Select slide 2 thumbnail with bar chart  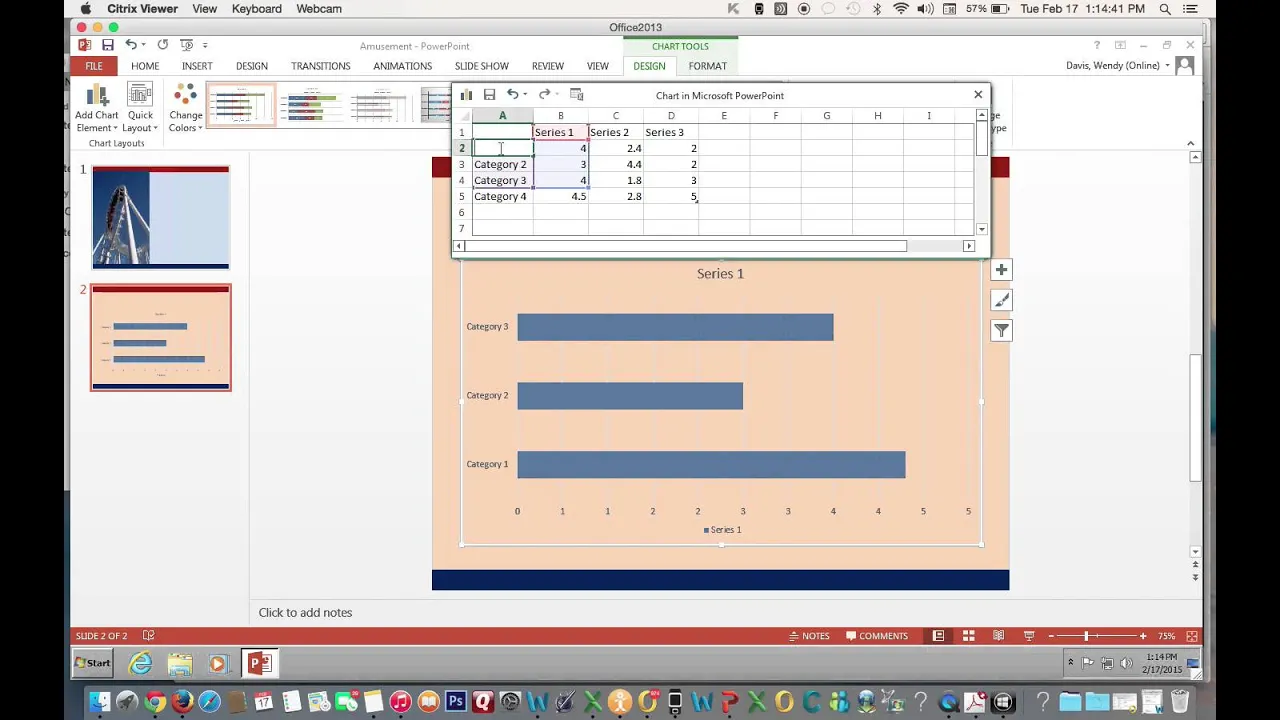point(160,337)
